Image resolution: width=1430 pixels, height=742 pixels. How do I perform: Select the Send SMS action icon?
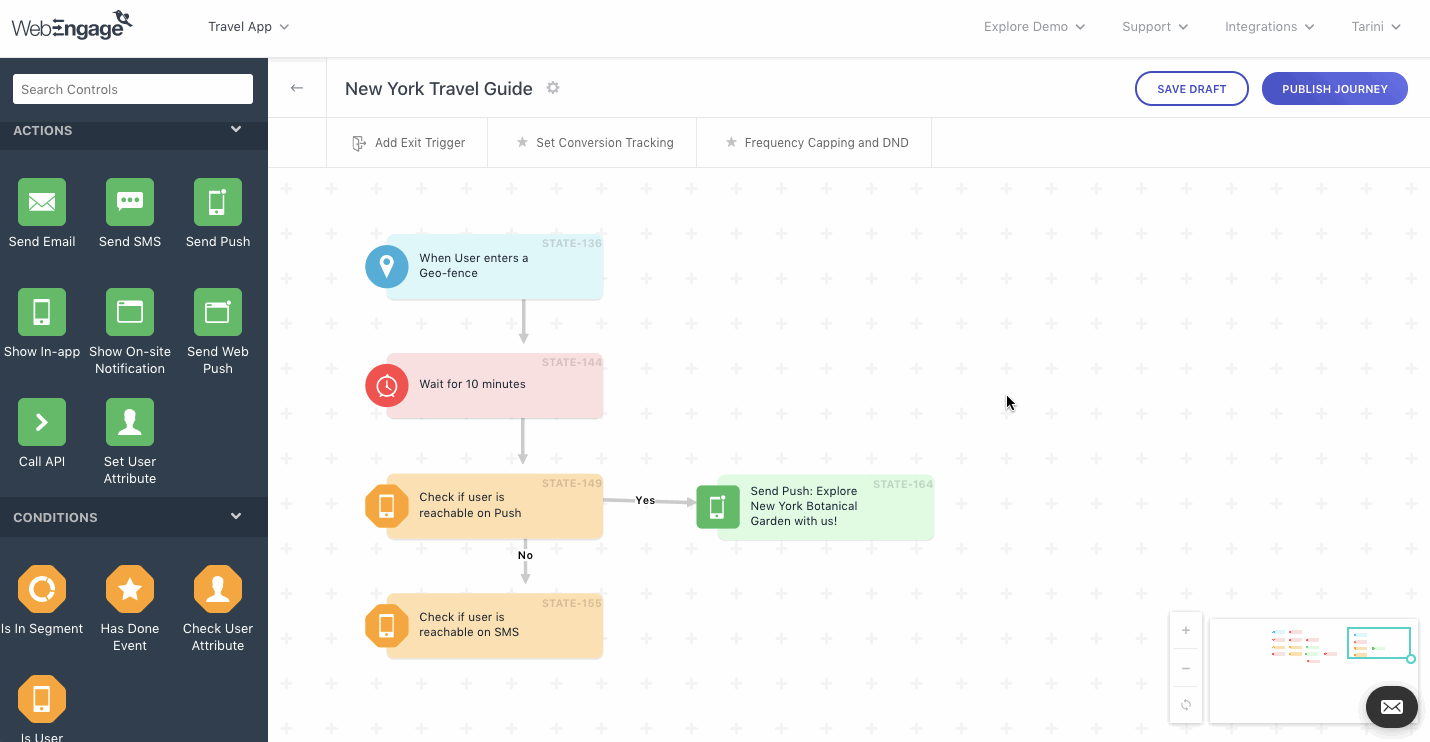(129, 202)
